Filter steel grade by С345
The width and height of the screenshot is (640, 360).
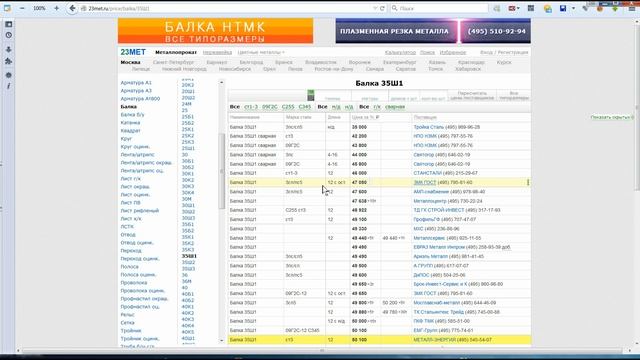coord(304,107)
